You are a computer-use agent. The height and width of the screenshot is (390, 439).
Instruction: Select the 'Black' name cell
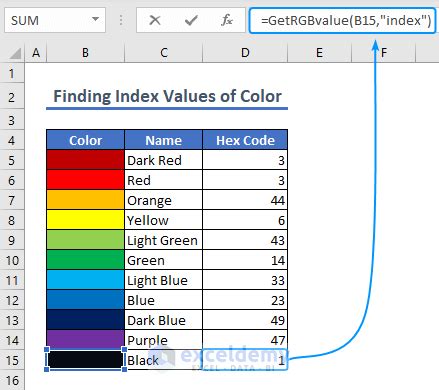(163, 360)
